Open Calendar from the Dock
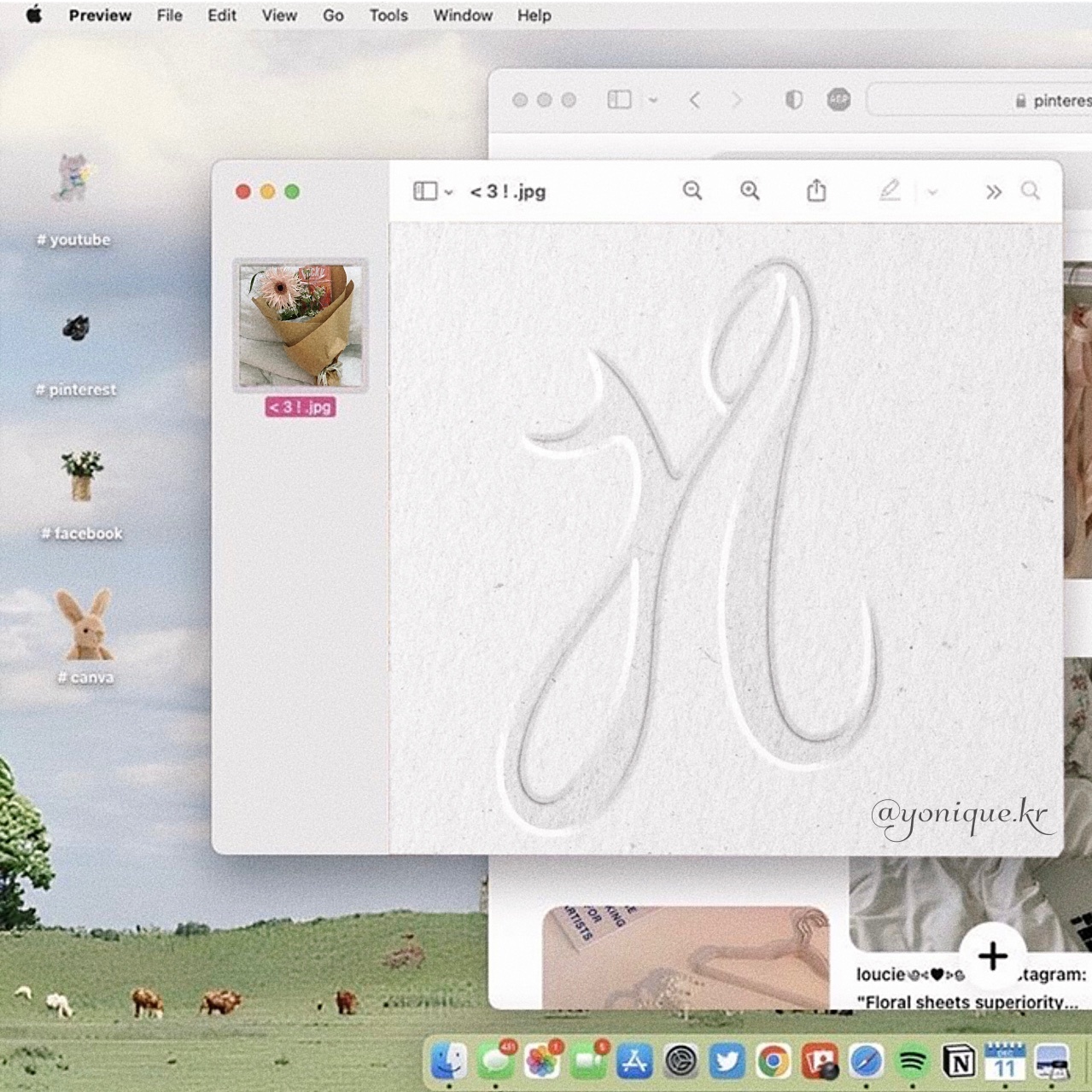Viewport: 1092px width, 1092px height. point(1005,1061)
